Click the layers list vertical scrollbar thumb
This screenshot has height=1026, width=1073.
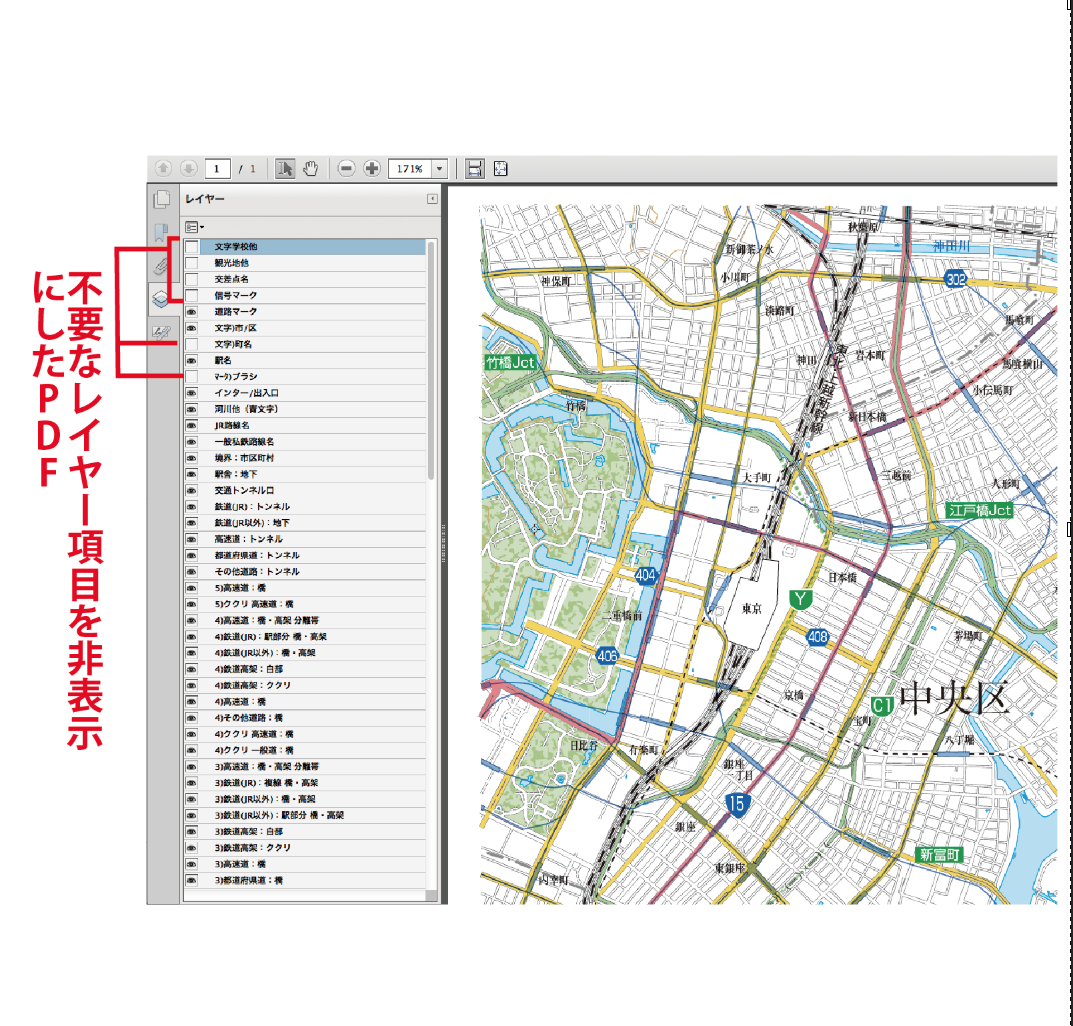tap(431, 360)
